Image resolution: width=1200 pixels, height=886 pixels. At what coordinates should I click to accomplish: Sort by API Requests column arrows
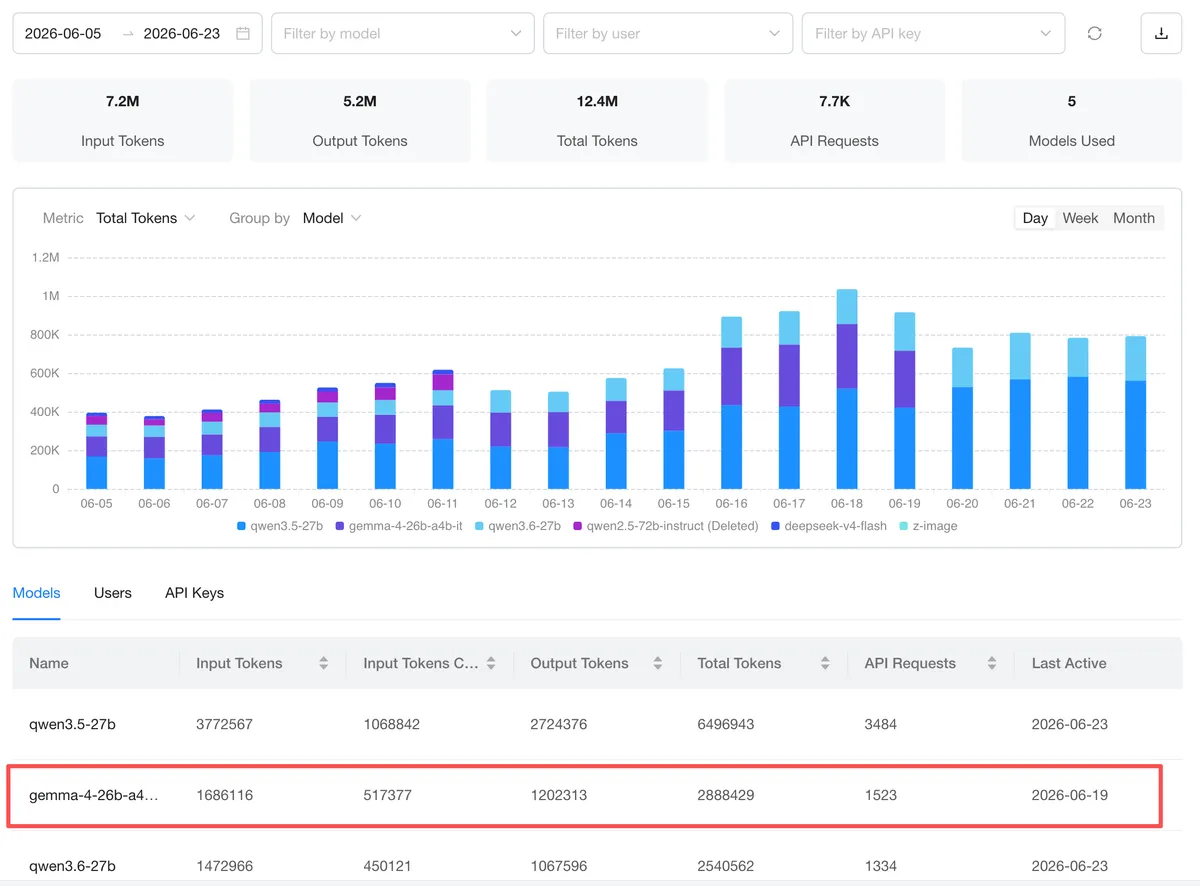tap(991, 663)
